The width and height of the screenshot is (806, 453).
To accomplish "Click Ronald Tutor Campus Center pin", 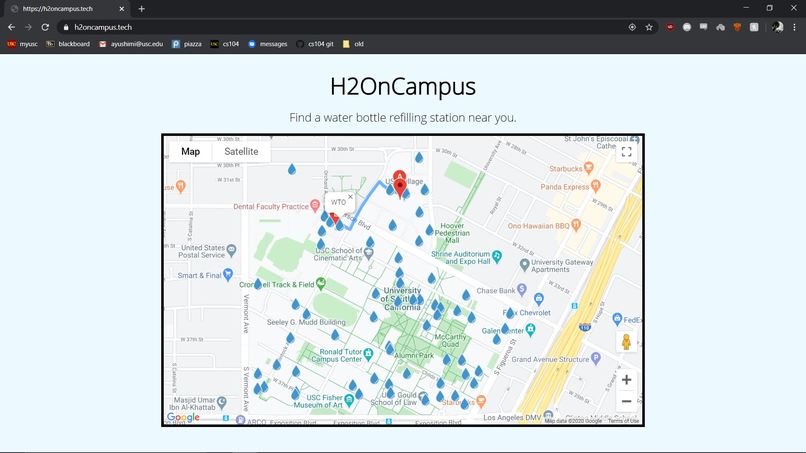I will [x=368, y=354].
